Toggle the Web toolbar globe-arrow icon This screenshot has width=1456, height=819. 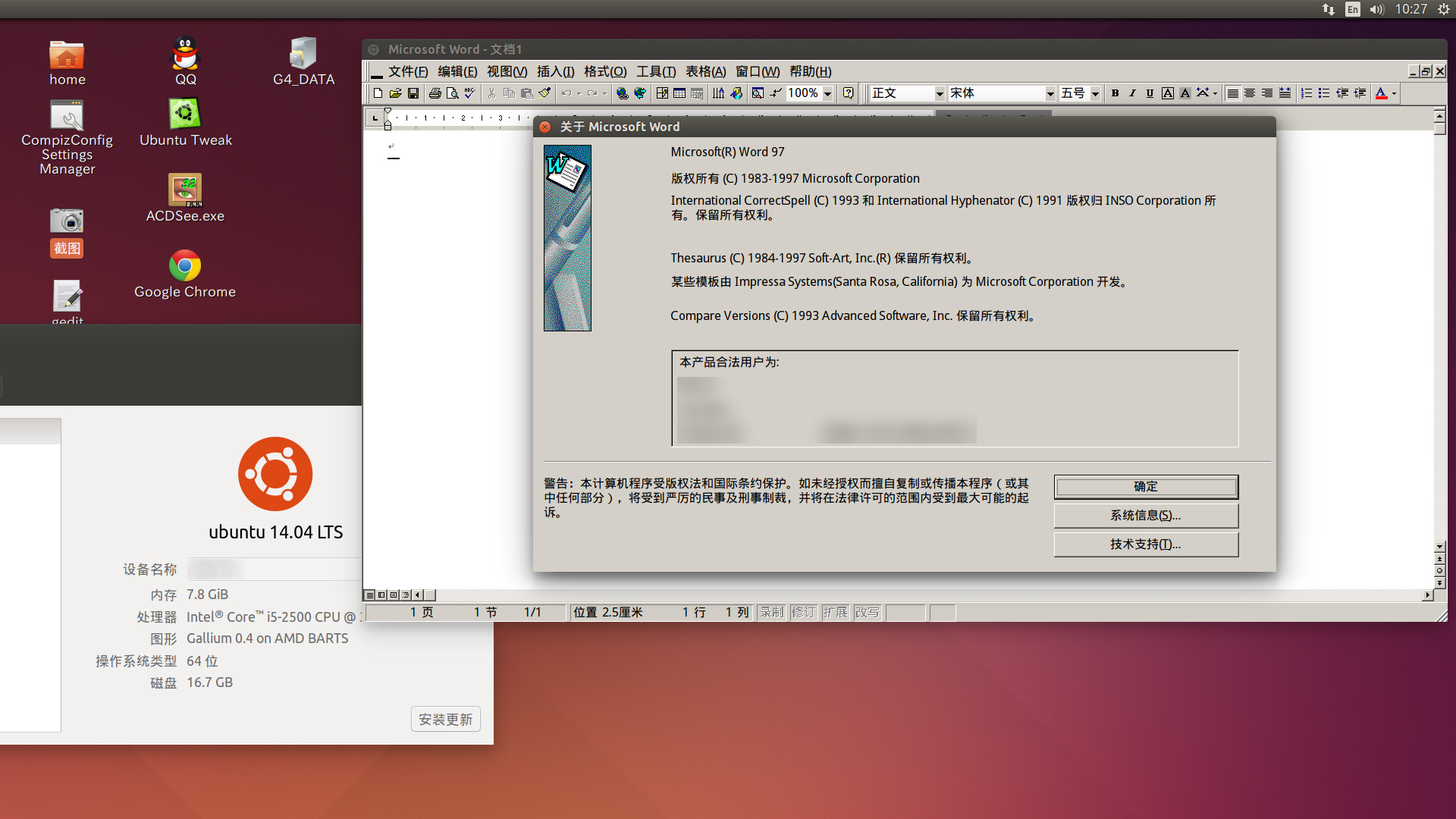pyautogui.click(x=639, y=93)
